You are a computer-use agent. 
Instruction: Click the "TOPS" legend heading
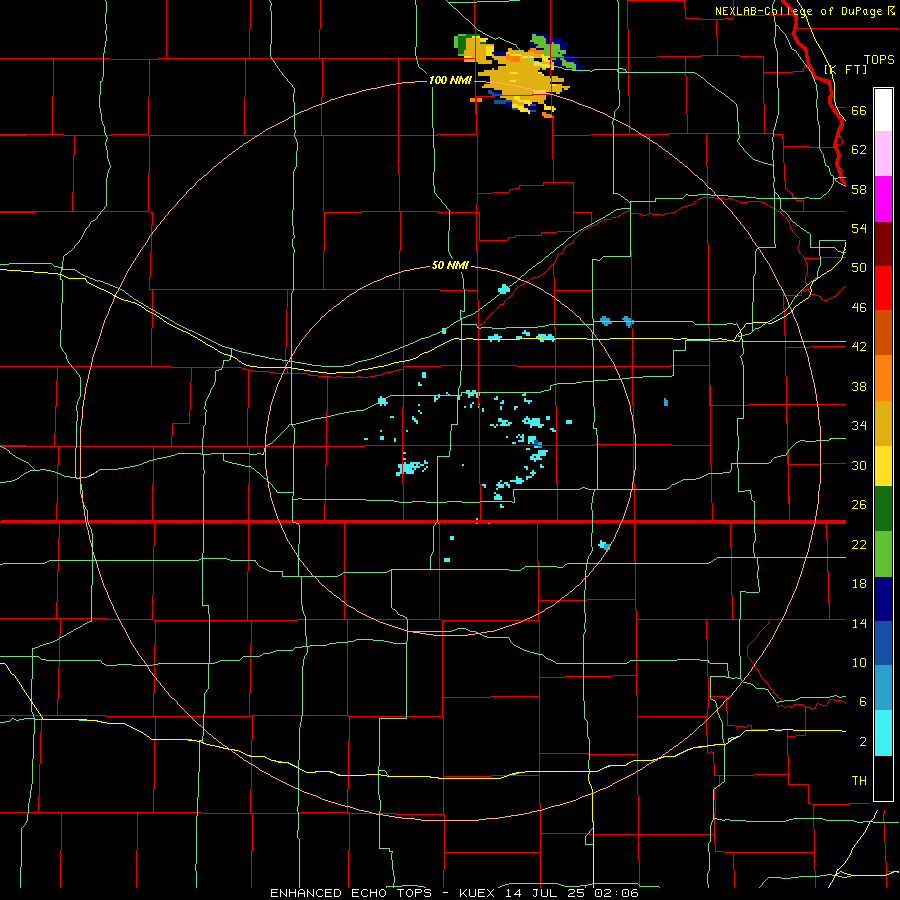[x=879, y=59]
